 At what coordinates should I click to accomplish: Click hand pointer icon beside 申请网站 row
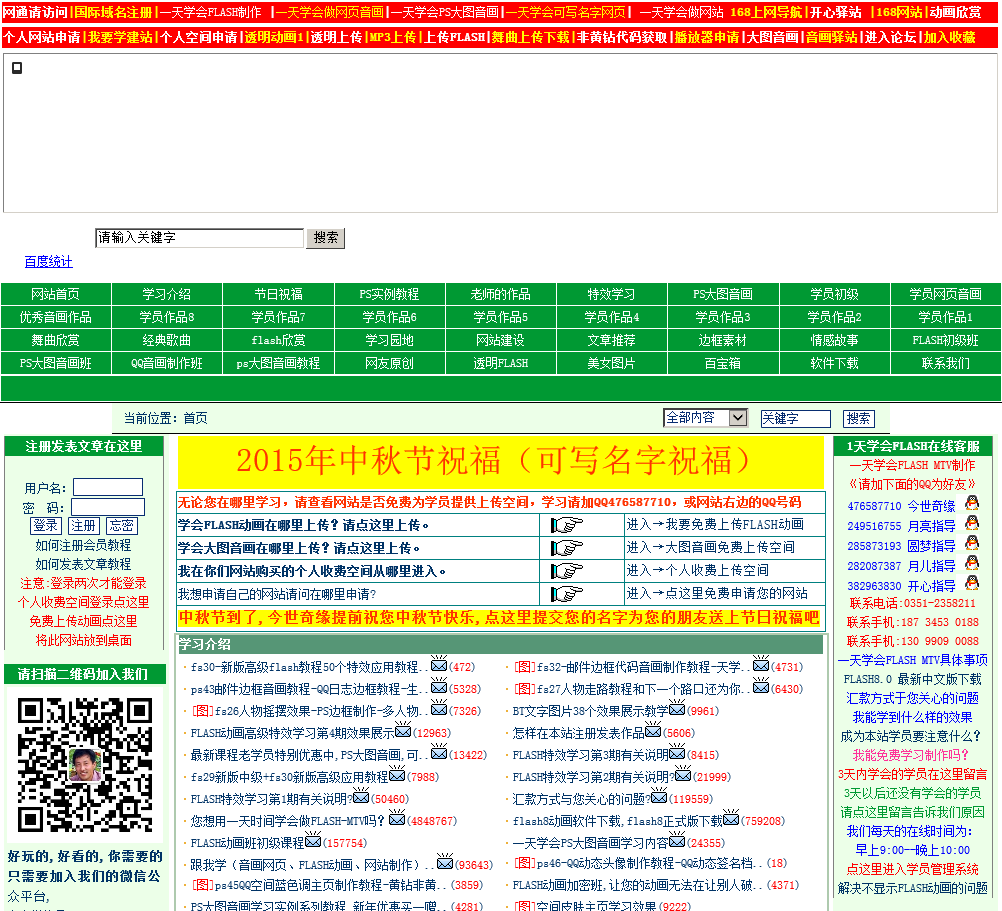tap(567, 594)
